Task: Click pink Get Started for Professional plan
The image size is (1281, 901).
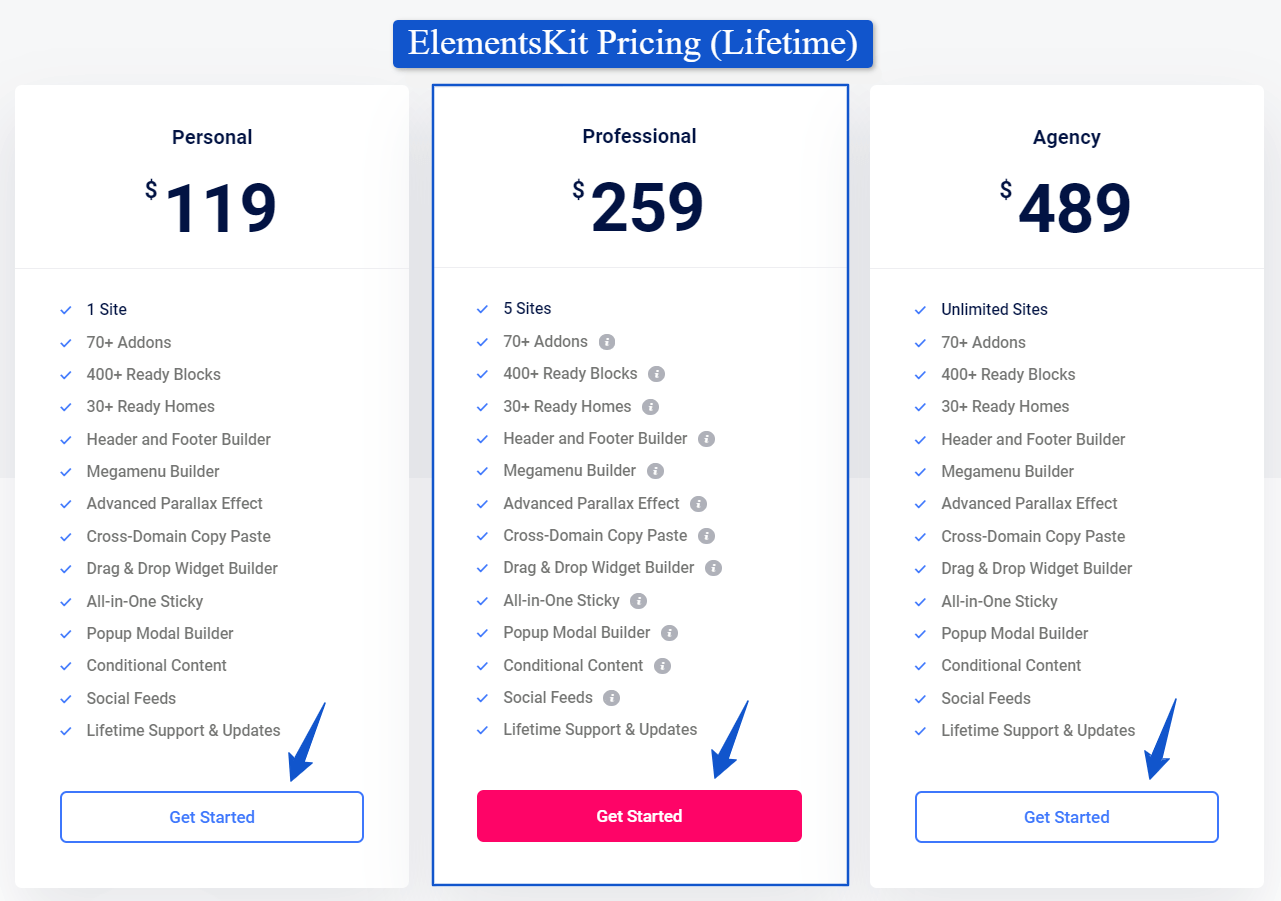Action: [639, 816]
